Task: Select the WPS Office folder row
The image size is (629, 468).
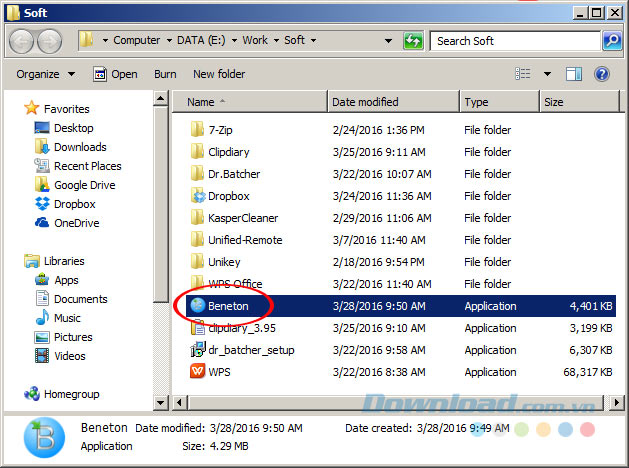Action: [400, 284]
